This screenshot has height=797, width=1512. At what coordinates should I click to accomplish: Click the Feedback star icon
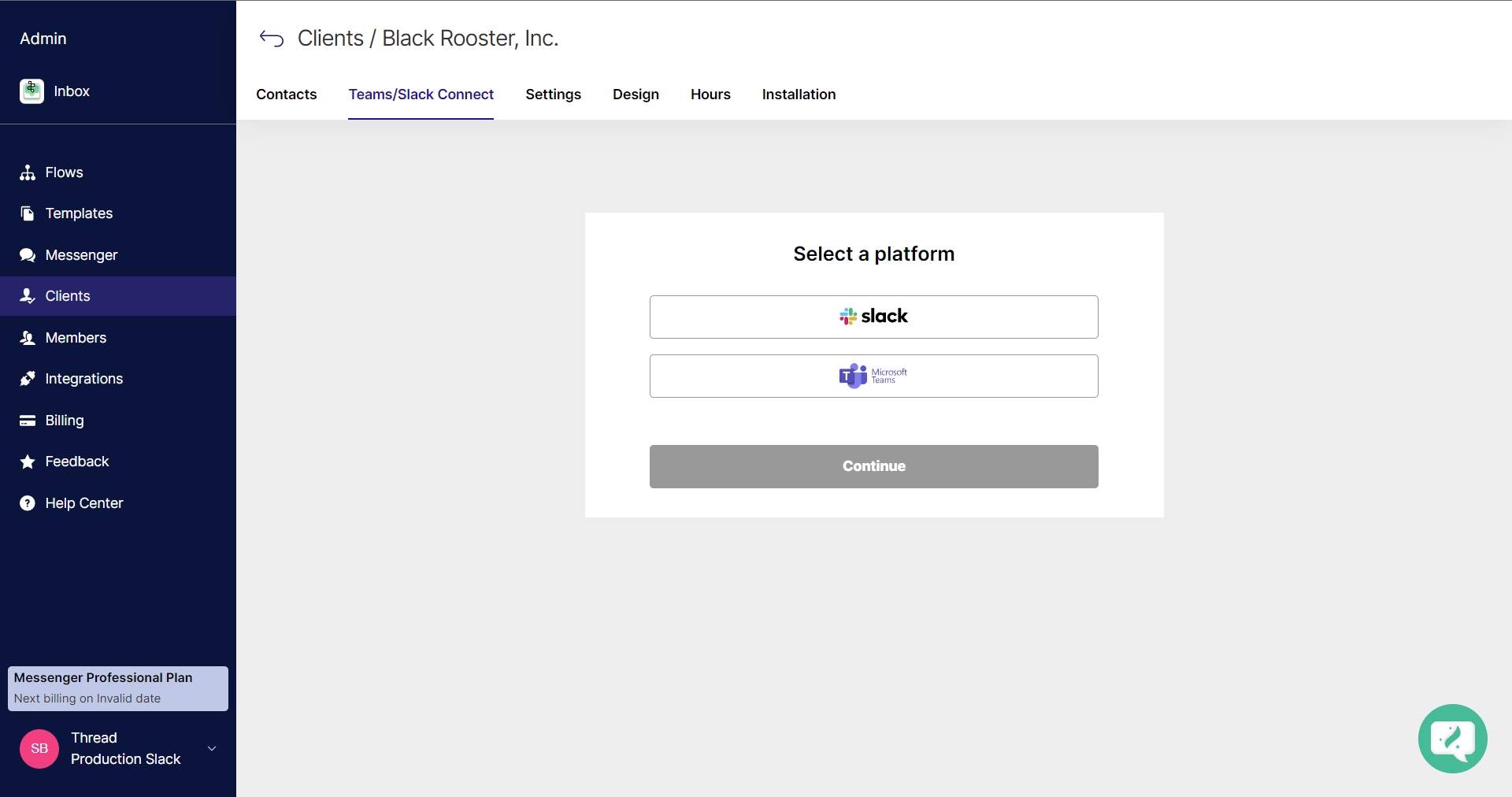click(x=28, y=462)
